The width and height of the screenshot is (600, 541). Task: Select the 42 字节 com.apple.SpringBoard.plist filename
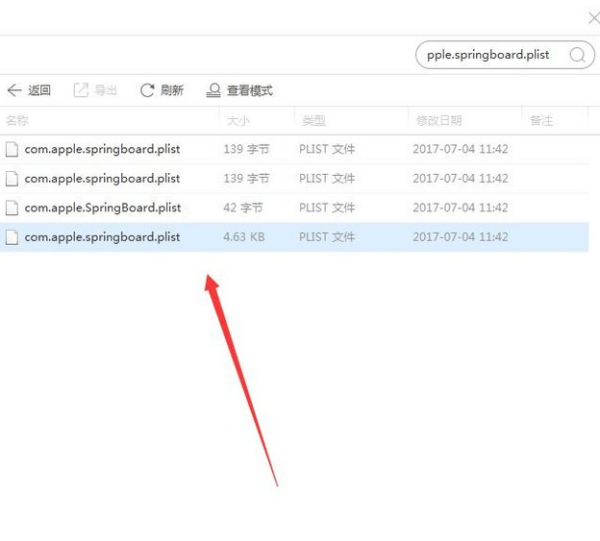coord(103,208)
